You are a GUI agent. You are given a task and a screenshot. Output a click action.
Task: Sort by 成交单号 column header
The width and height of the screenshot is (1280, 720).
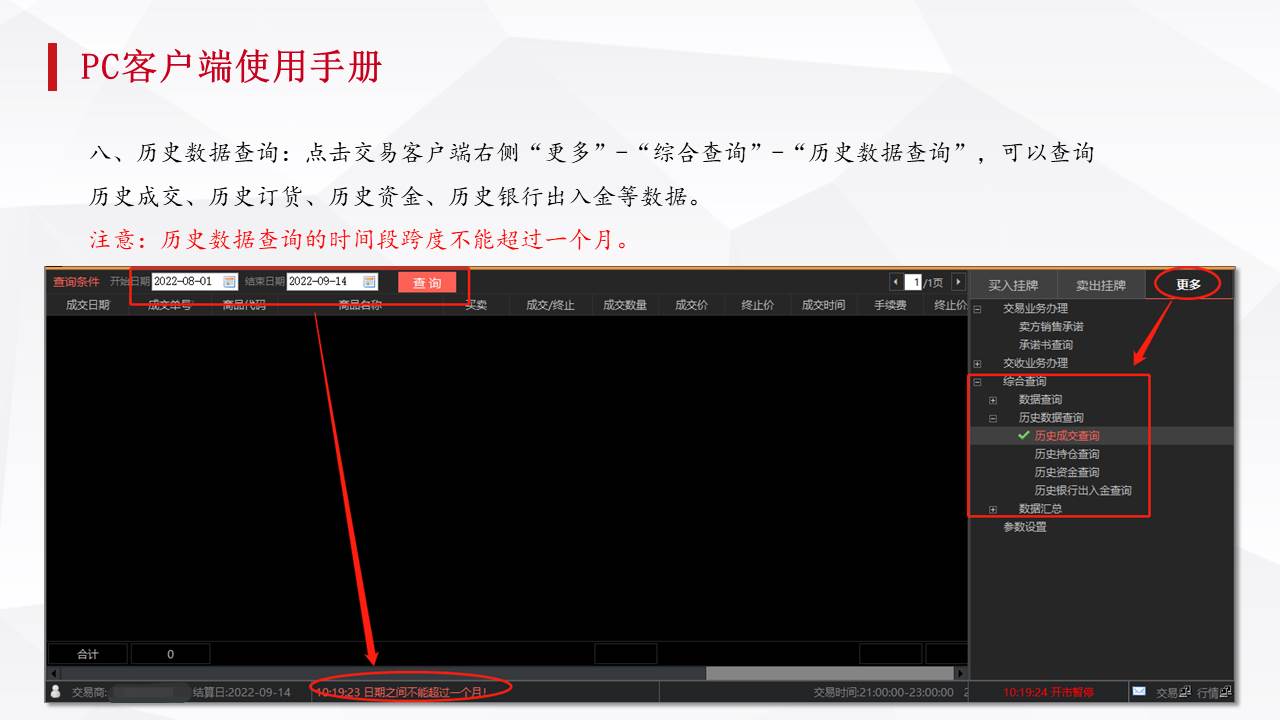[170, 305]
